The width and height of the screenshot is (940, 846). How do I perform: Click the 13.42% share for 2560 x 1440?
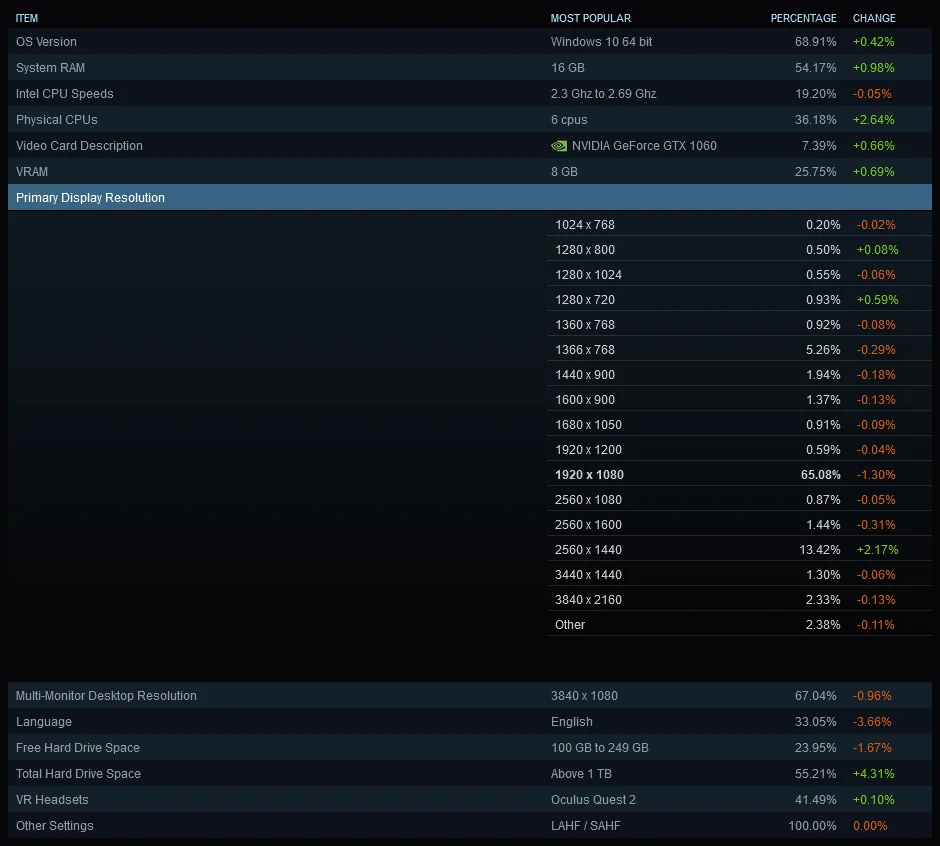pos(820,550)
